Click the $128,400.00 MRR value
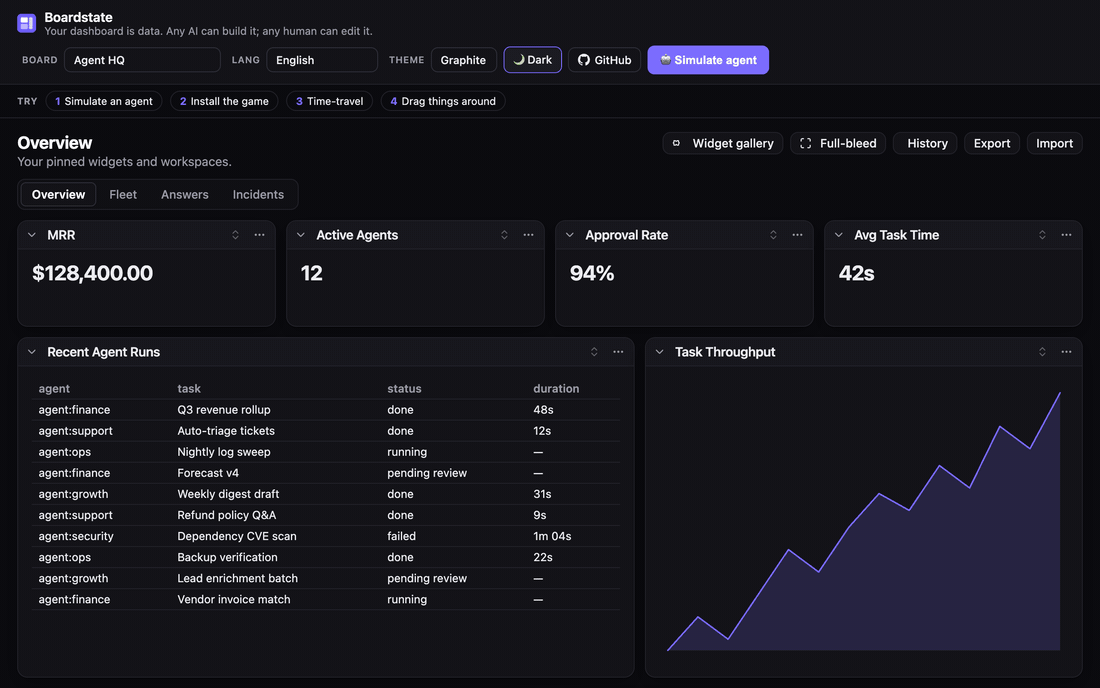Screen dimensions: 1100x688 (x=93, y=273)
